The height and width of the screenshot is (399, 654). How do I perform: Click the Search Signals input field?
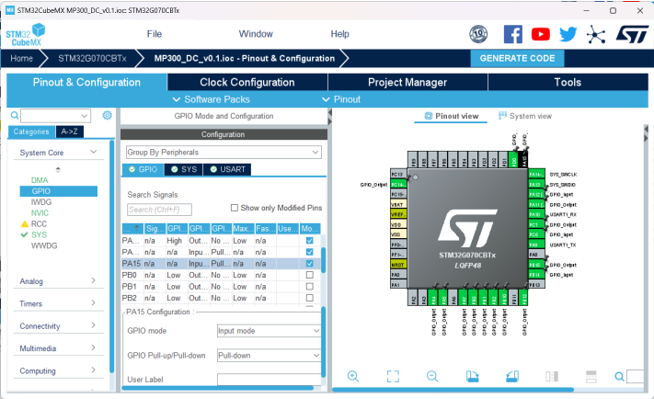[x=159, y=209]
